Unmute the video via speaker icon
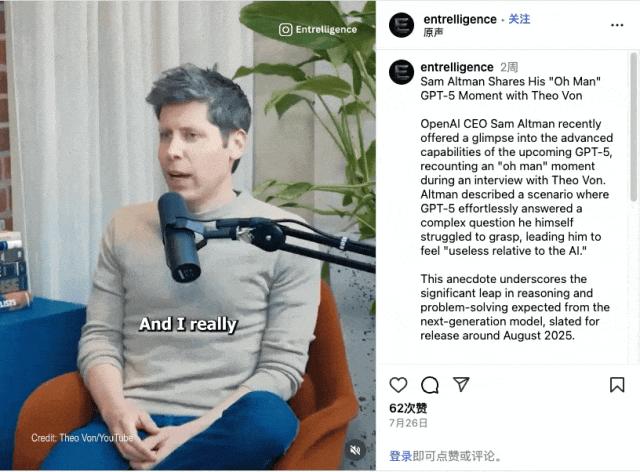The height and width of the screenshot is (472, 640). (x=355, y=450)
